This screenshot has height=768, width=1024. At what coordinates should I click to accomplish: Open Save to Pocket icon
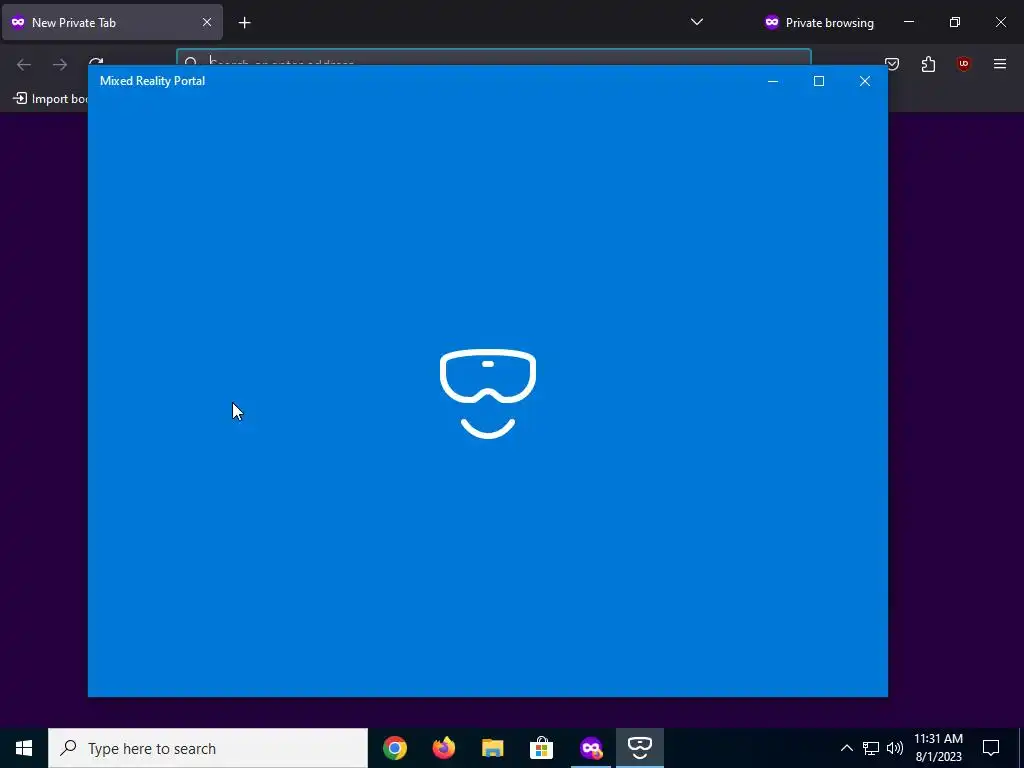(x=892, y=64)
